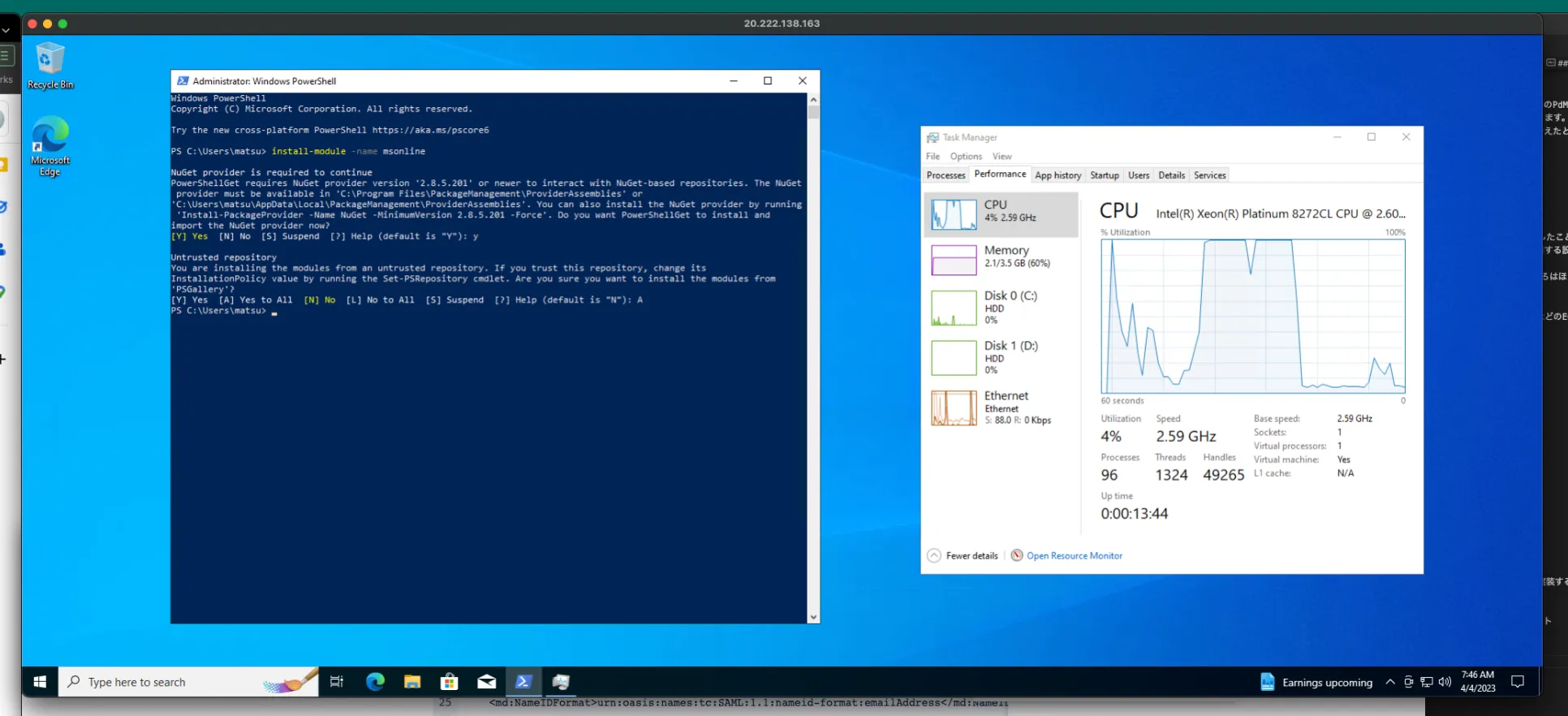
Task: Open the volume speaker tray icon
Action: pos(1445,682)
